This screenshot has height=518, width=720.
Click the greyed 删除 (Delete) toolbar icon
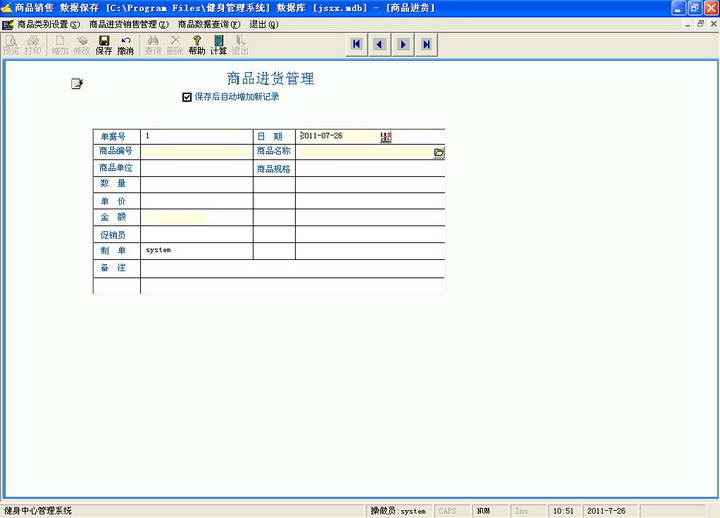(x=175, y=45)
